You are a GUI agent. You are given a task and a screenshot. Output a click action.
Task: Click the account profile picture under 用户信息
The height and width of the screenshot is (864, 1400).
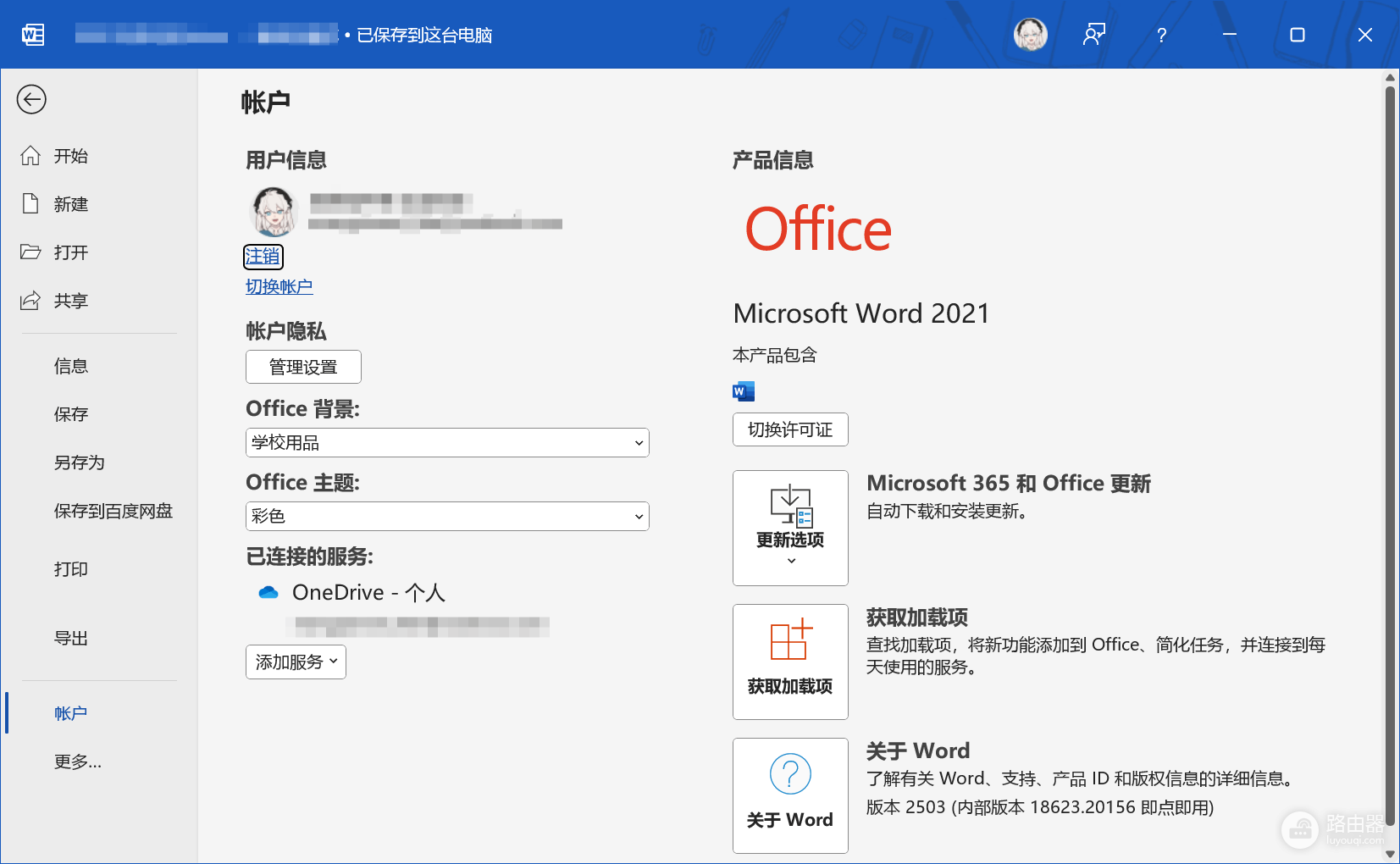[274, 212]
